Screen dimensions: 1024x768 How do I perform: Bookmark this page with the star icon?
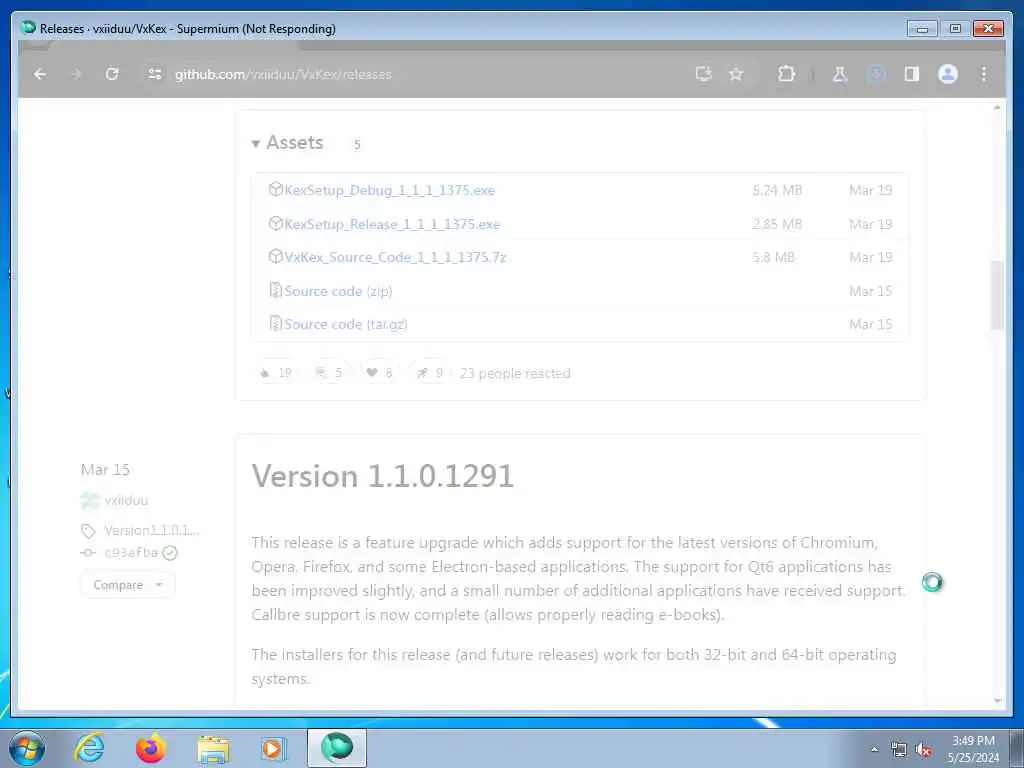(x=736, y=74)
